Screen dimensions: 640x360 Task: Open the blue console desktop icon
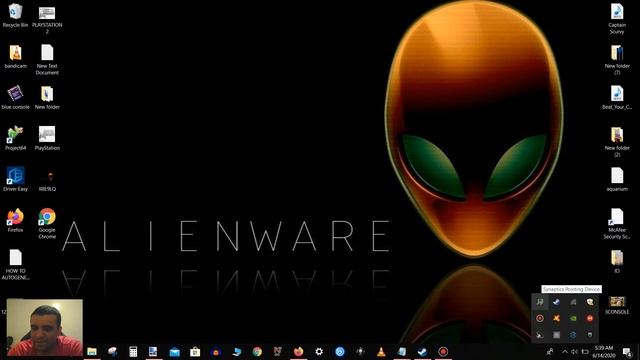[15, 97]
